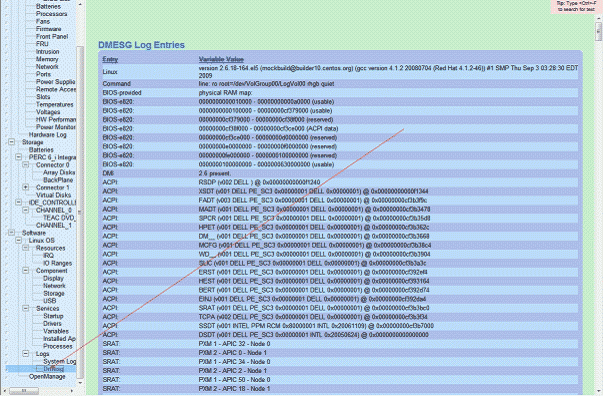
Task: Collapse the Services node
Action: [25, 308]
